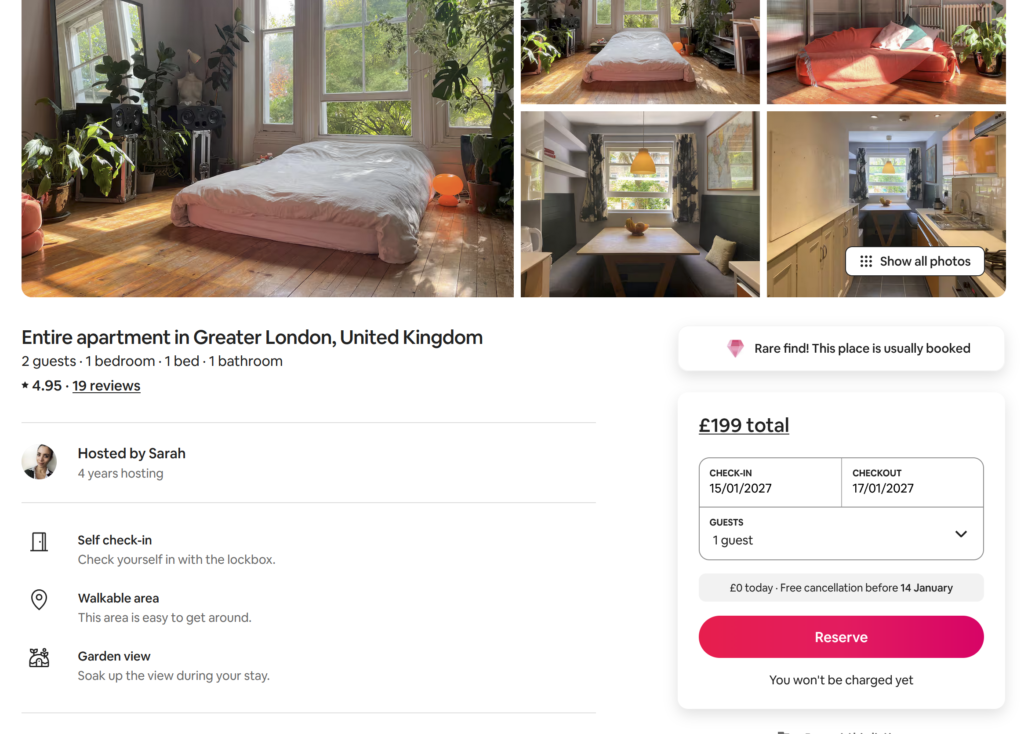Click the pink diamond Rare find icon

tap(735, 348)
